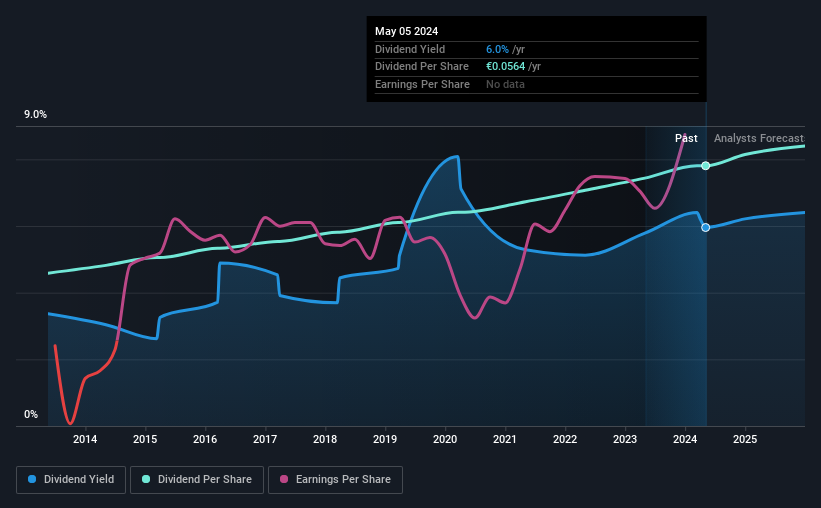Click the 2020 x-axis label
This screenshot has width=821, height=508.
pyautogui.click(x=445, y=439)
